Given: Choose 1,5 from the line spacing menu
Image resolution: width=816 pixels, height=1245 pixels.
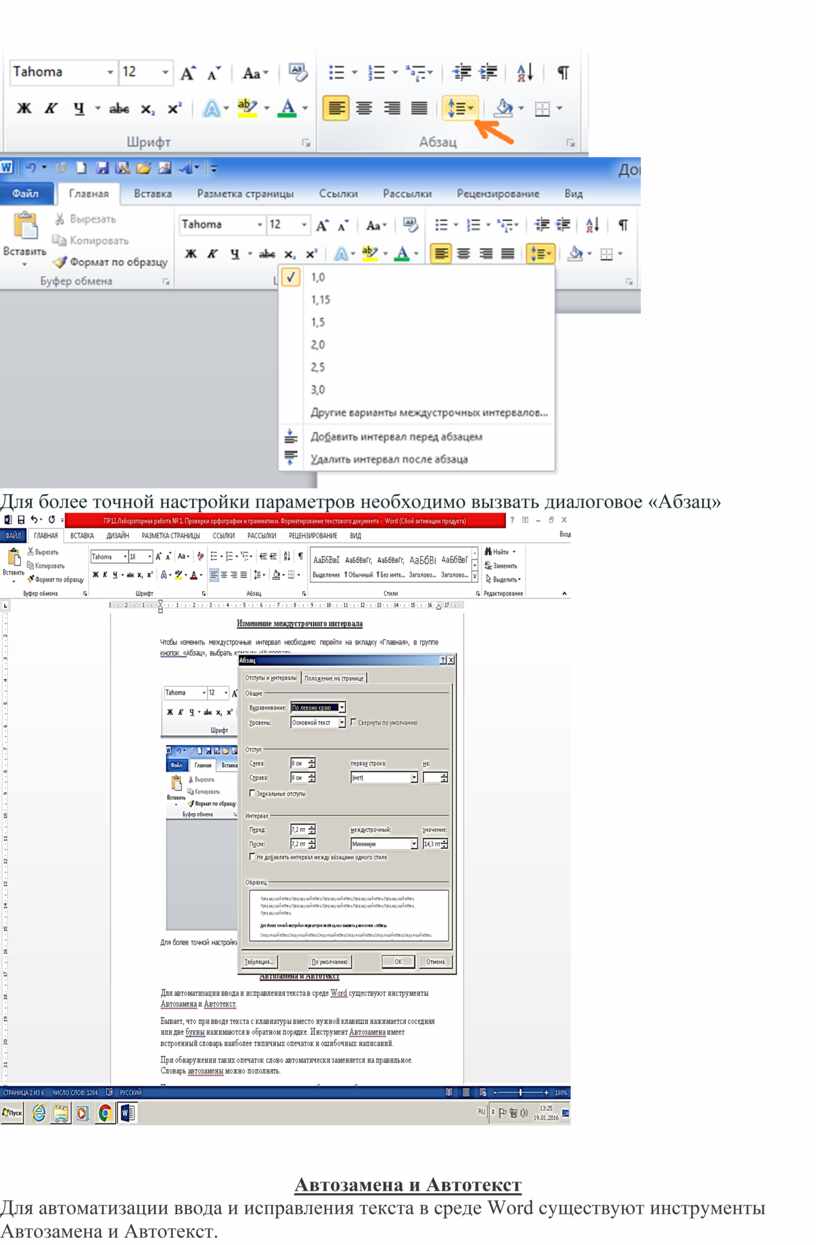Looking at the screenshot, I should pos(318,322).
